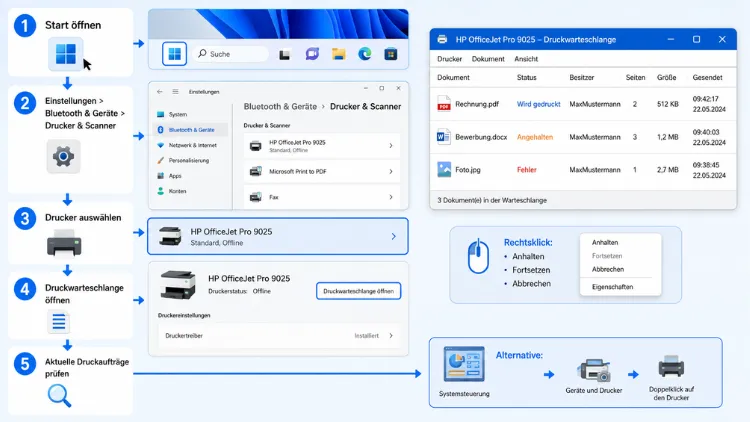Sort by the Status column header
This screenshot has width=750, height=422.
click(x=527, y=77)
